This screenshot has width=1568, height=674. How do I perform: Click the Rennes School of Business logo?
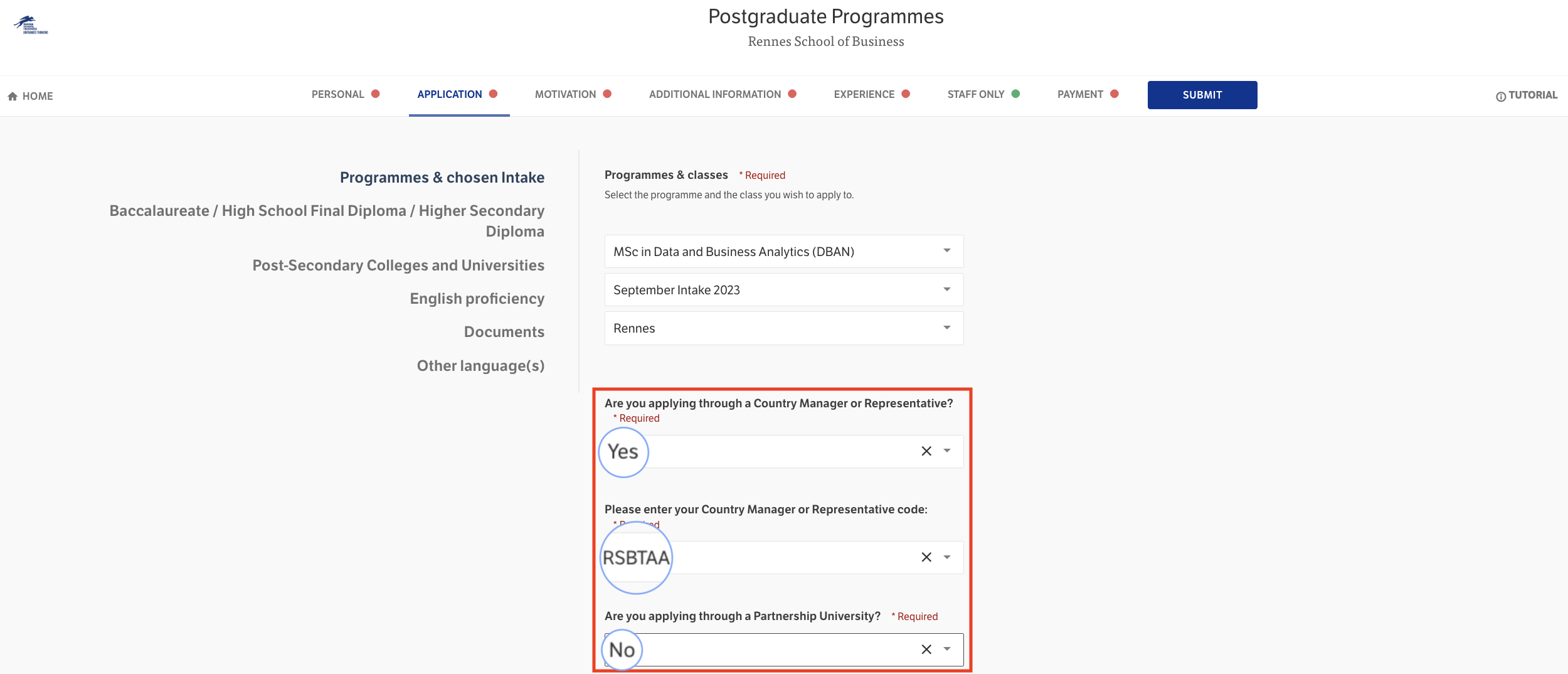(x=29, y=24)
